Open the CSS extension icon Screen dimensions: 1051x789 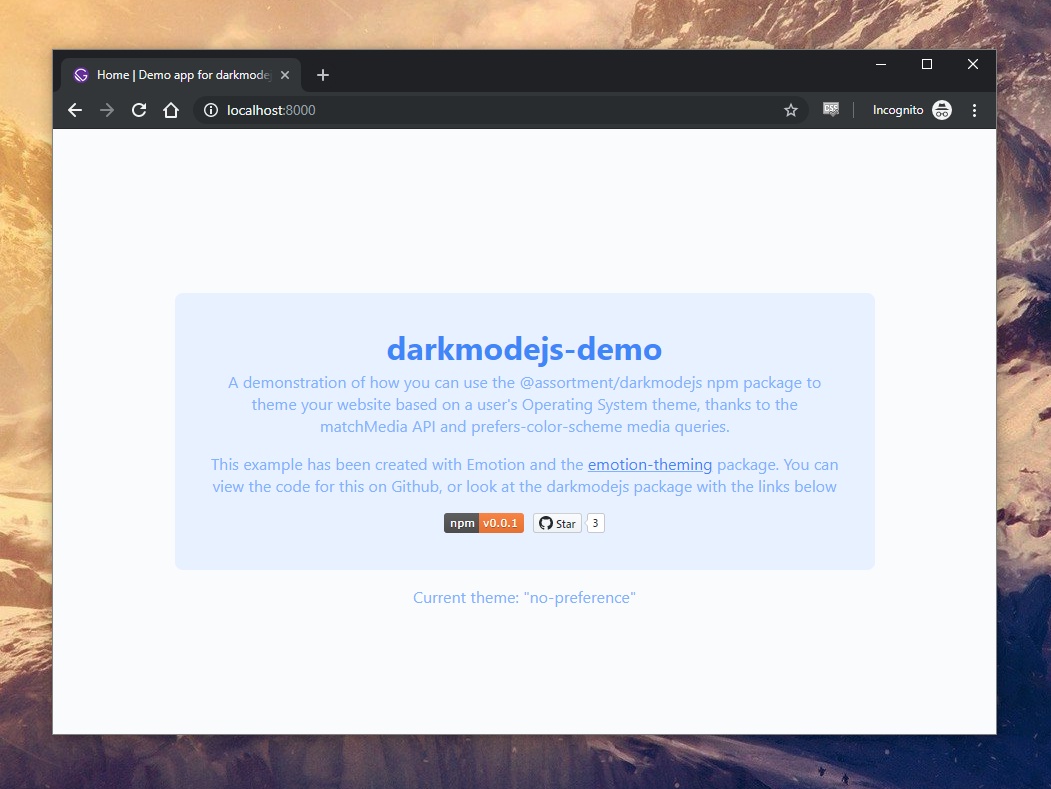click(831, 109)
